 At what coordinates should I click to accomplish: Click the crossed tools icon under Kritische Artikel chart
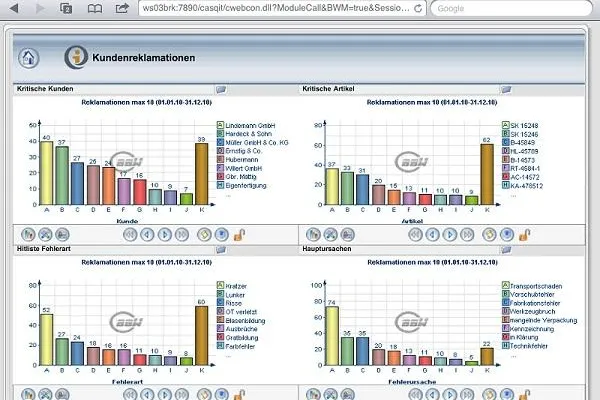pos(331,234)
